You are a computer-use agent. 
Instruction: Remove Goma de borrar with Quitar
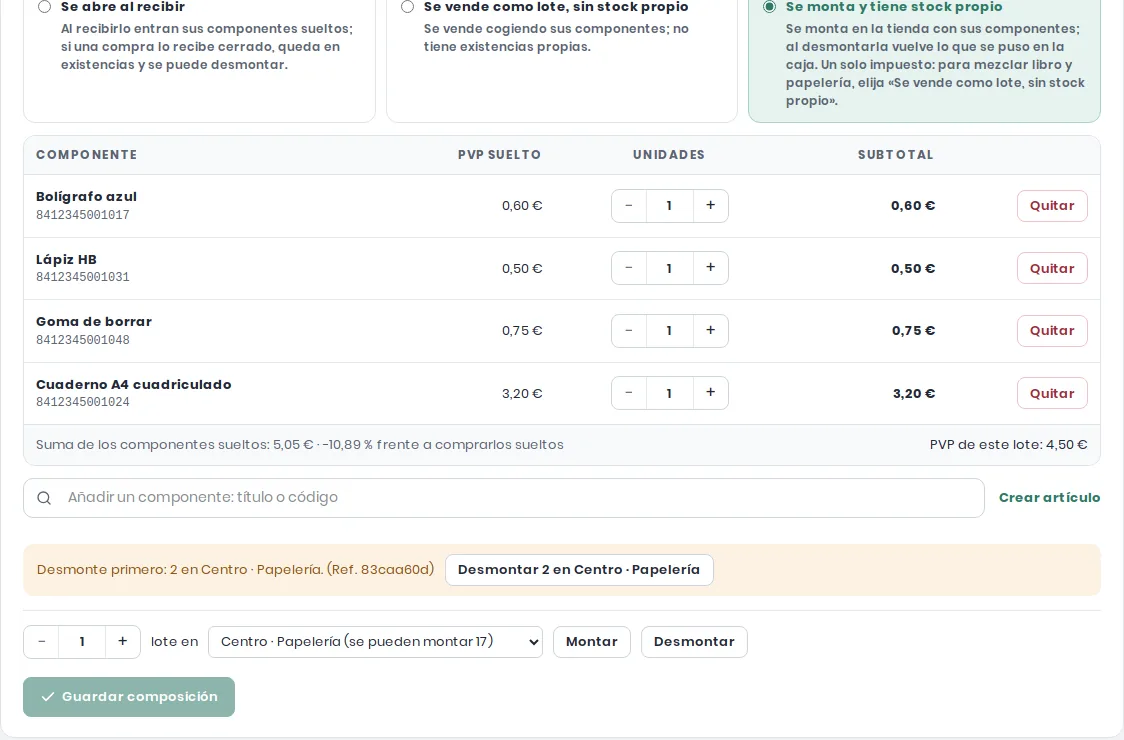pyautogui.click(x=1052, y=331)
